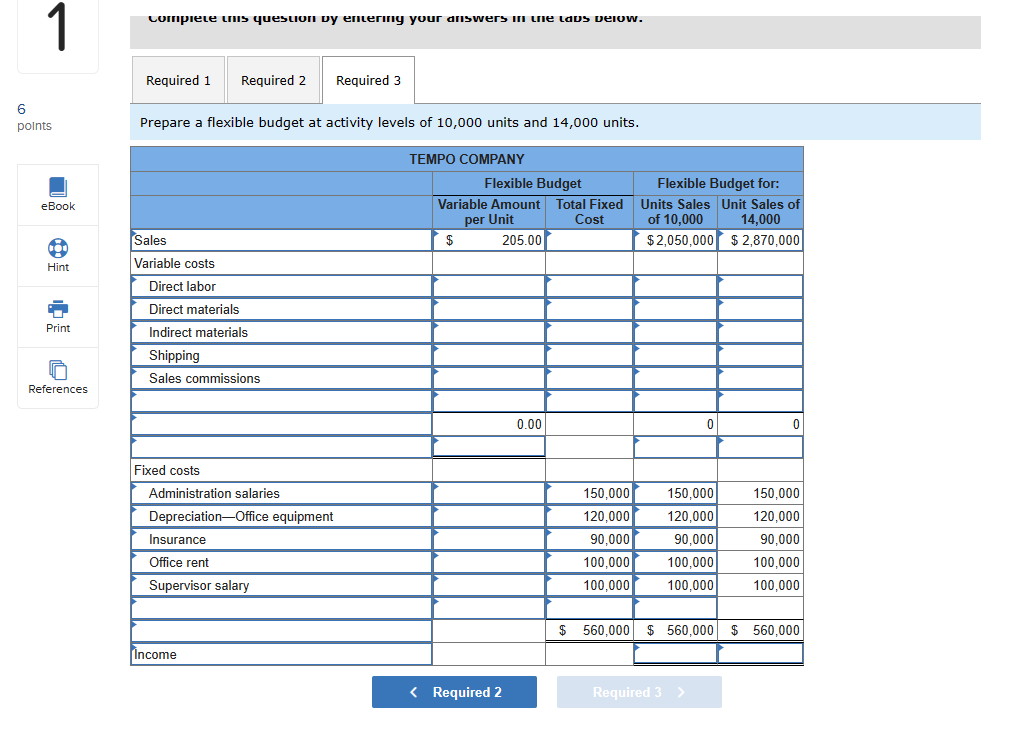Click the Direct labor variable amount cell
The width and height of the screenshot is (1033, 743).
point(488,286)
